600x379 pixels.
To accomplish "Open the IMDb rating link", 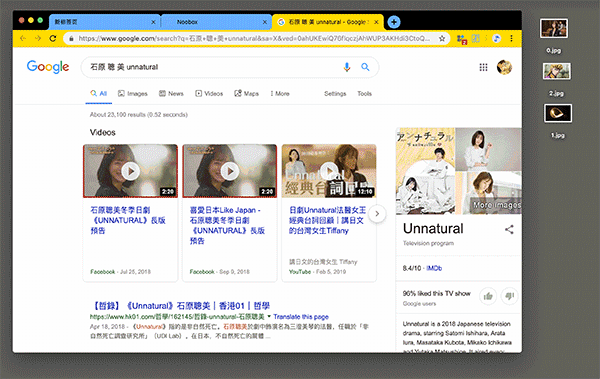I will (434, 268).
